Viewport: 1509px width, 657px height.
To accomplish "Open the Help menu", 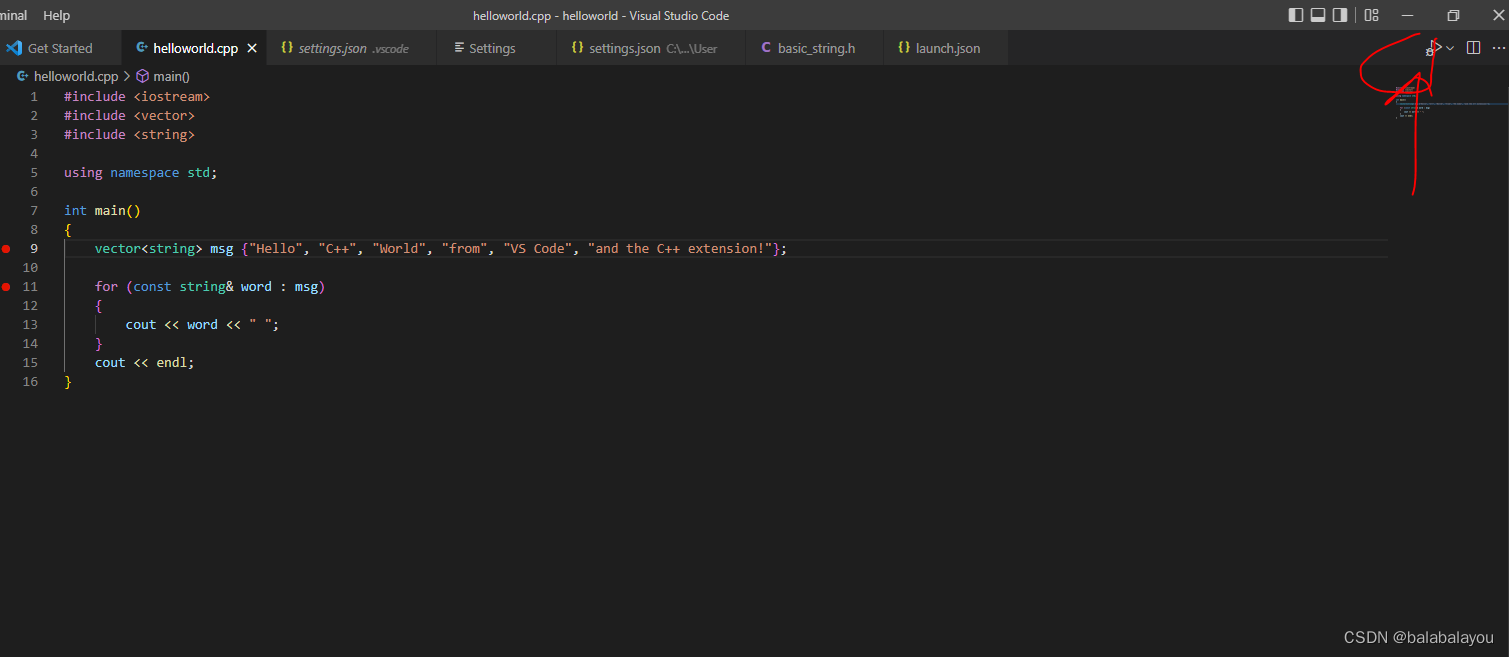I will tap(57, 15).
